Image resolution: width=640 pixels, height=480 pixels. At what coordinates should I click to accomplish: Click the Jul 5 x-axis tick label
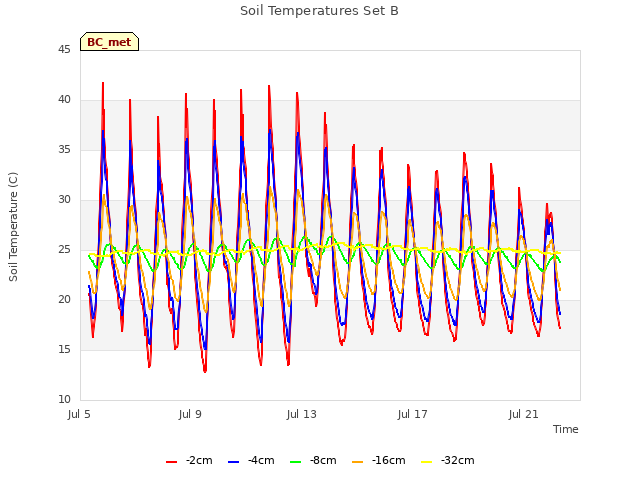(x=79, y=415)
